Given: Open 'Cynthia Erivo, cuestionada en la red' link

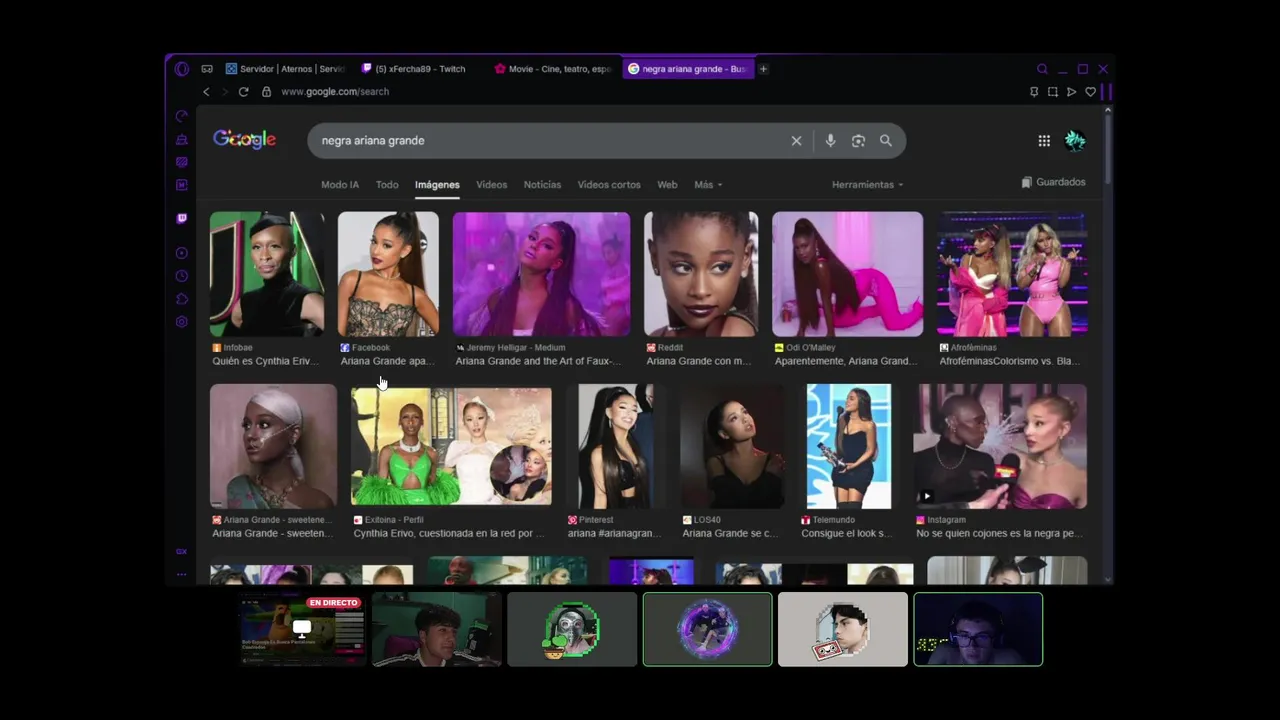Looking at the screenshot, I should tap(449, 534).
